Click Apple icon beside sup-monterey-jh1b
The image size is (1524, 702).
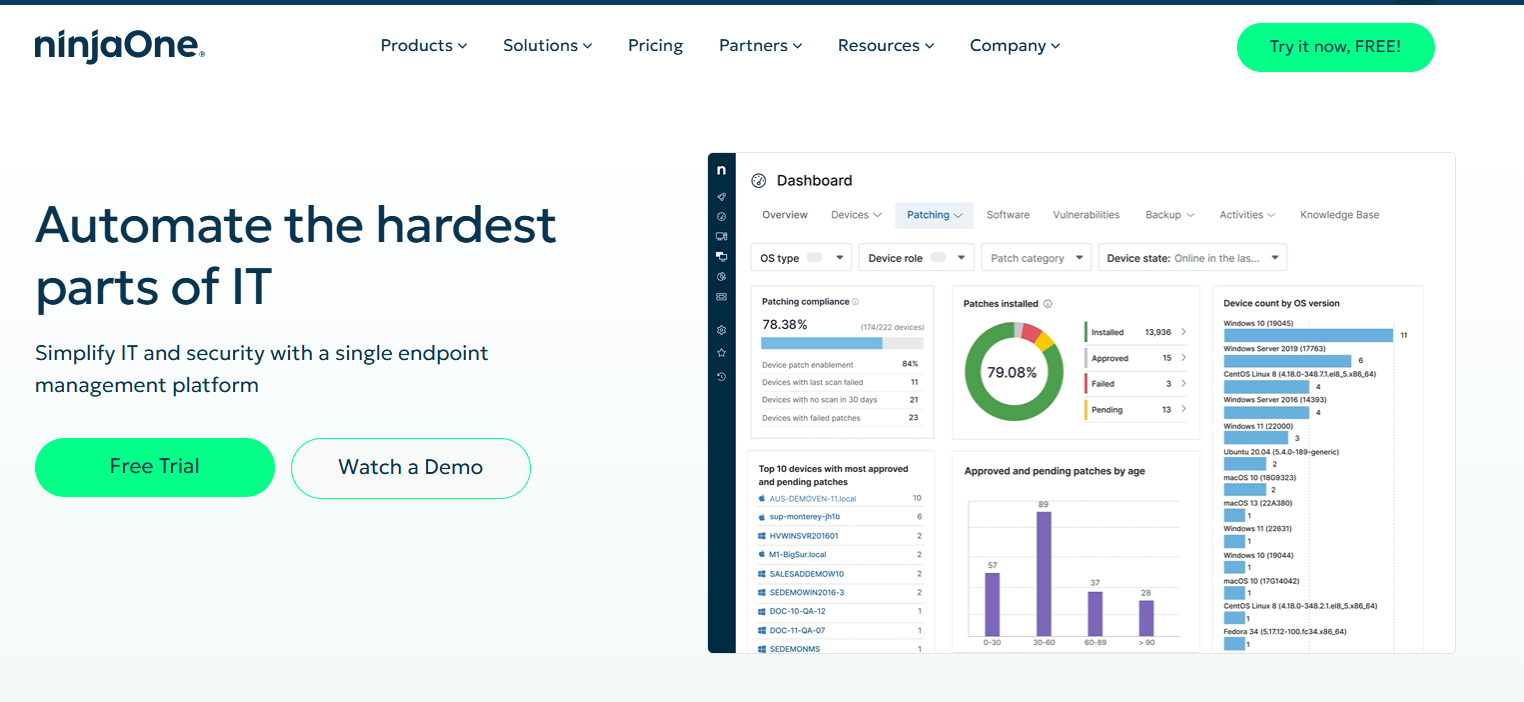coord(761,517)
